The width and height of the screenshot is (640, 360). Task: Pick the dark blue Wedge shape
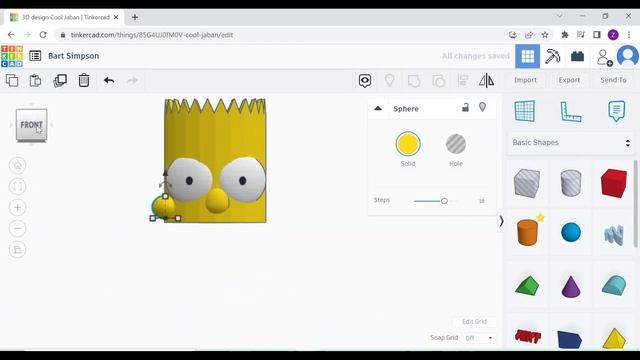[569, 339]
